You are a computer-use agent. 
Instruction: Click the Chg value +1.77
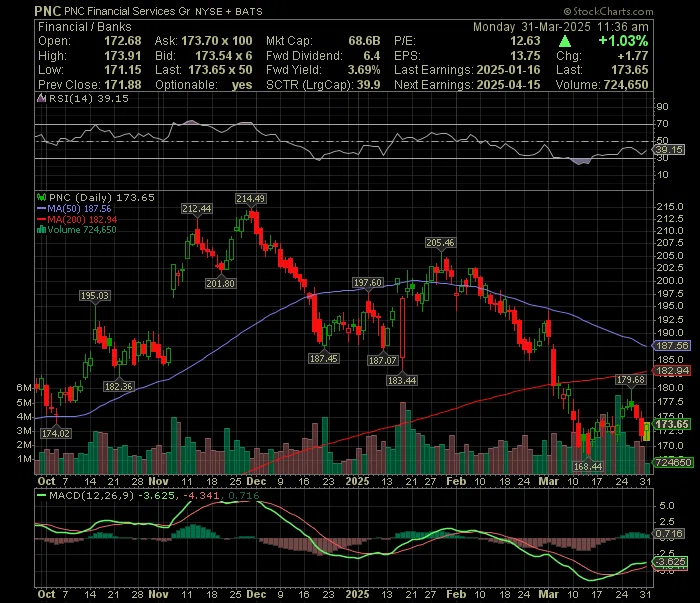click(633, 56)
